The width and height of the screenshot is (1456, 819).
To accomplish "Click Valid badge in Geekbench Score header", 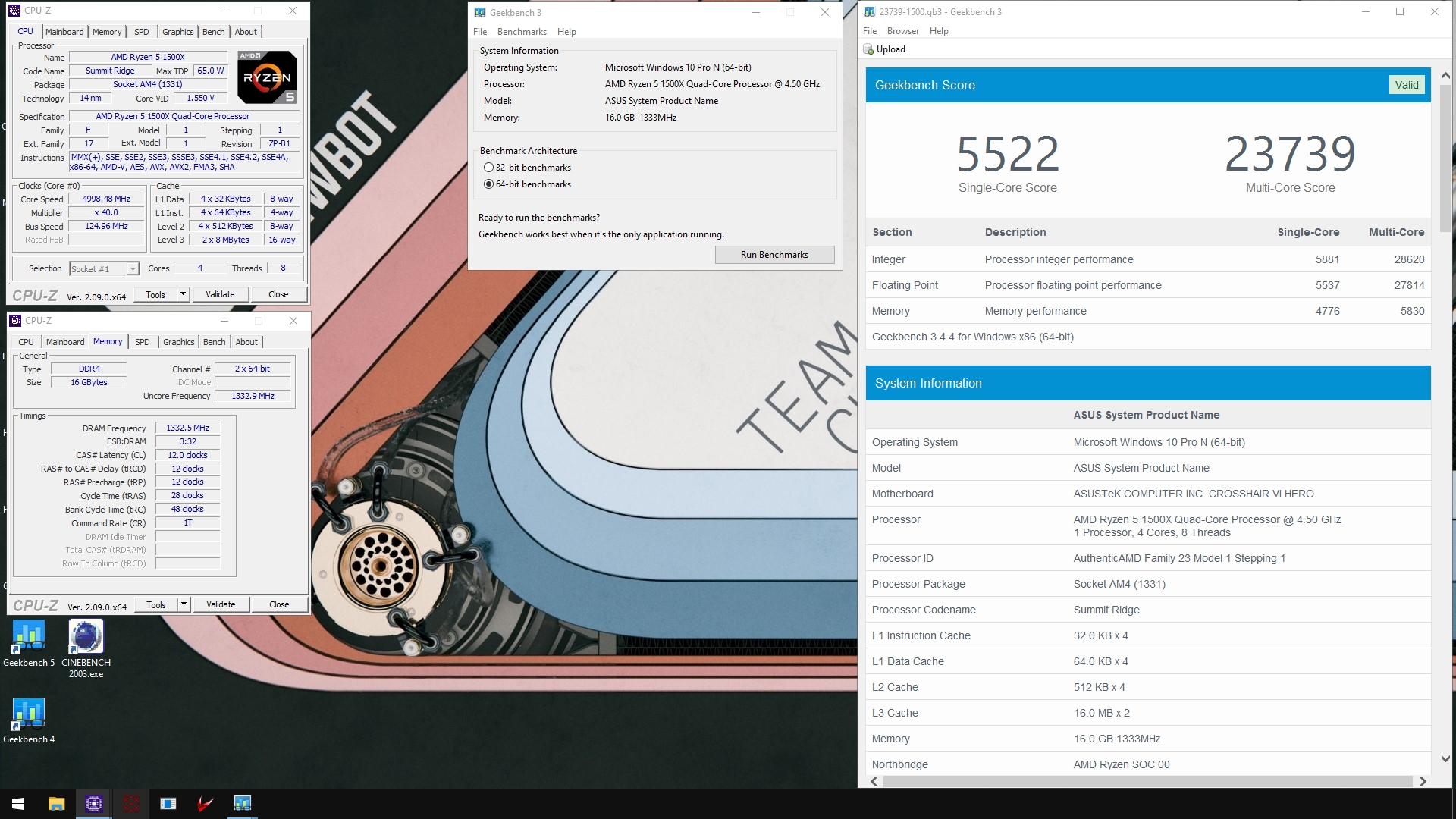I will (x=1407, y=85).
